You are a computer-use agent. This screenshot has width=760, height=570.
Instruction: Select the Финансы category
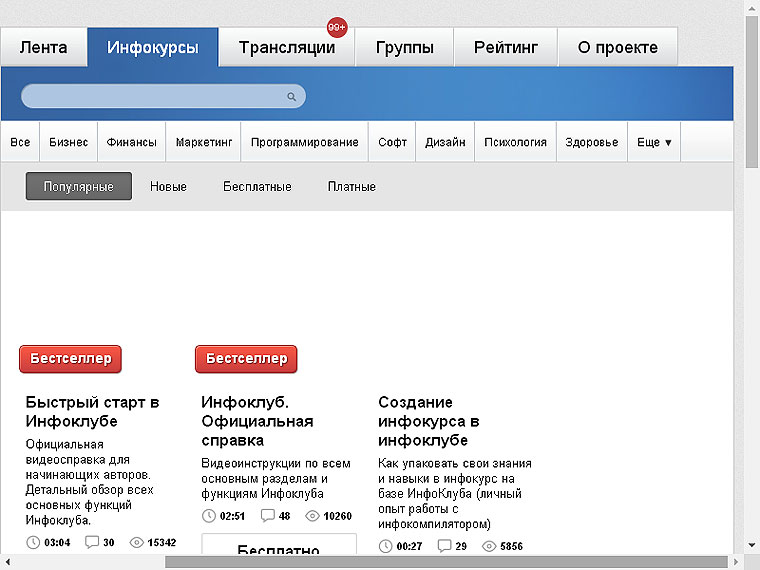131,142
